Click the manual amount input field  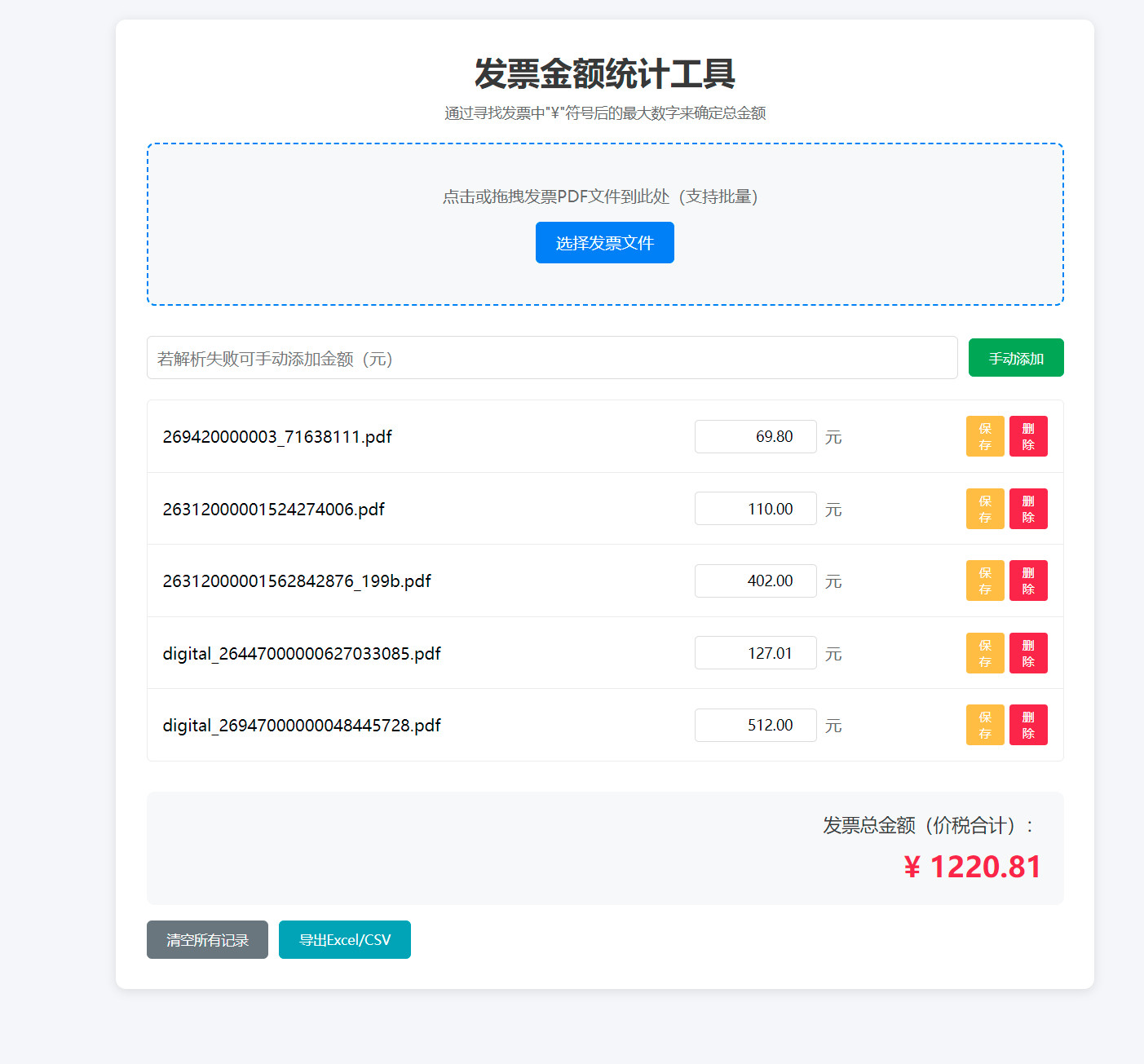coord(552,357)
